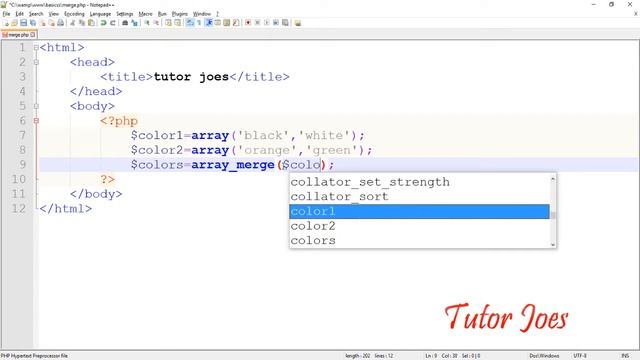The width and height of the screenshot is (640, 360).
Task: Collapse the body fold marker on line 5
Action: 36,106
